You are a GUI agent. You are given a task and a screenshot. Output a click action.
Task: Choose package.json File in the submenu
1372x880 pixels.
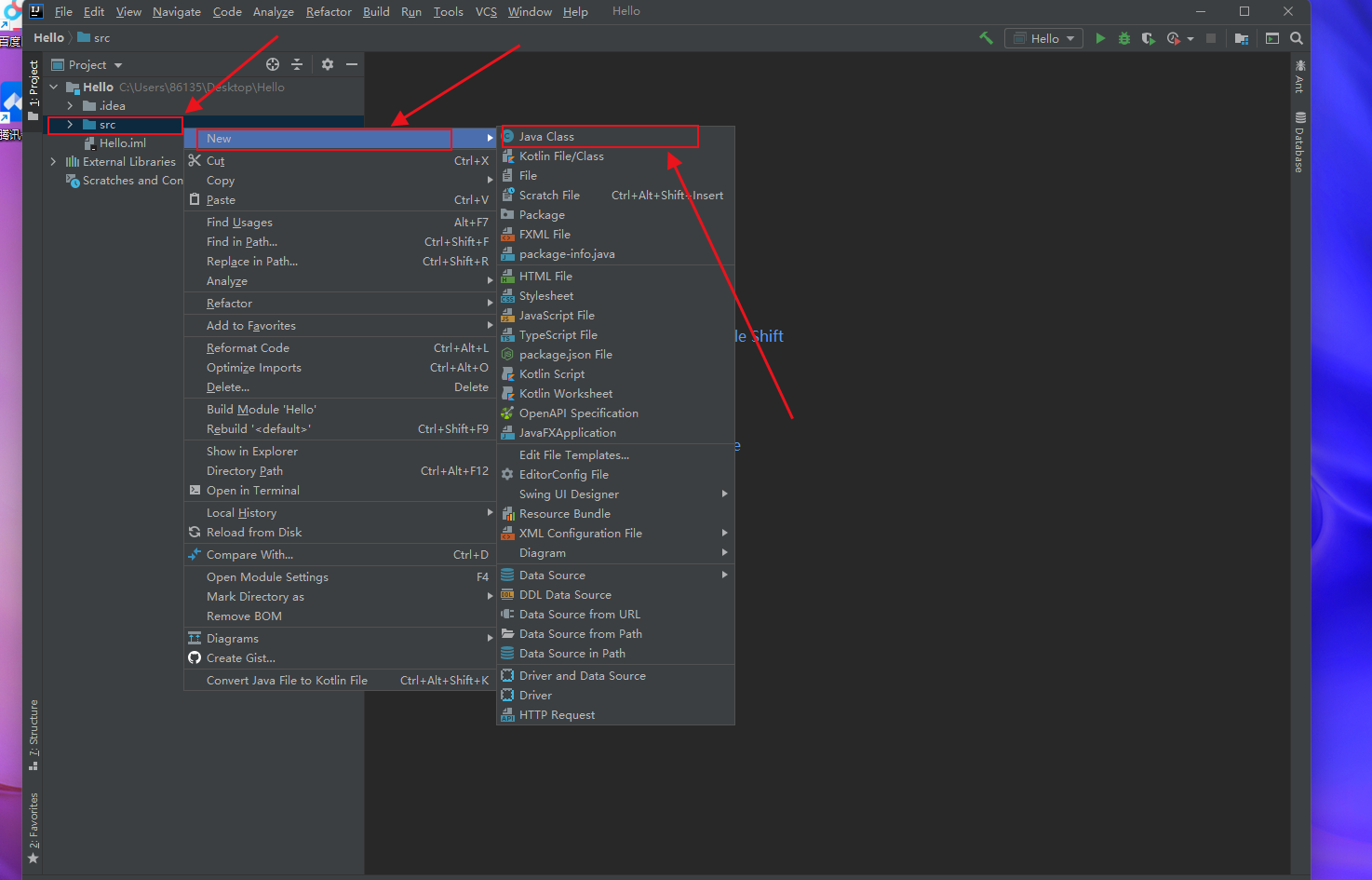[x=615, y=355]
